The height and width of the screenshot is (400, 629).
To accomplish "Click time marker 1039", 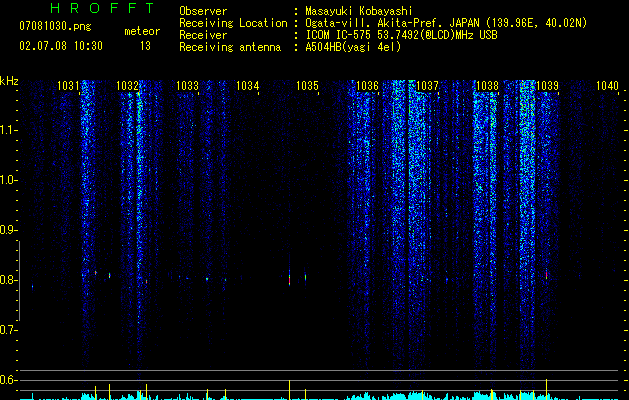I will tap(547, 86).
